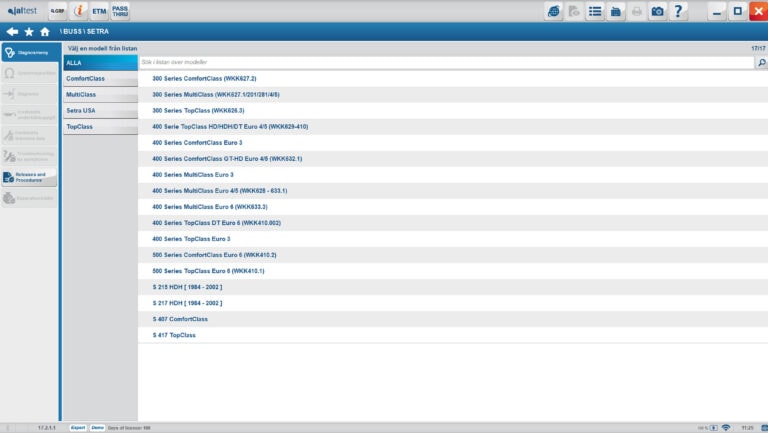Click the grayed document preview icon

point(574,11)
